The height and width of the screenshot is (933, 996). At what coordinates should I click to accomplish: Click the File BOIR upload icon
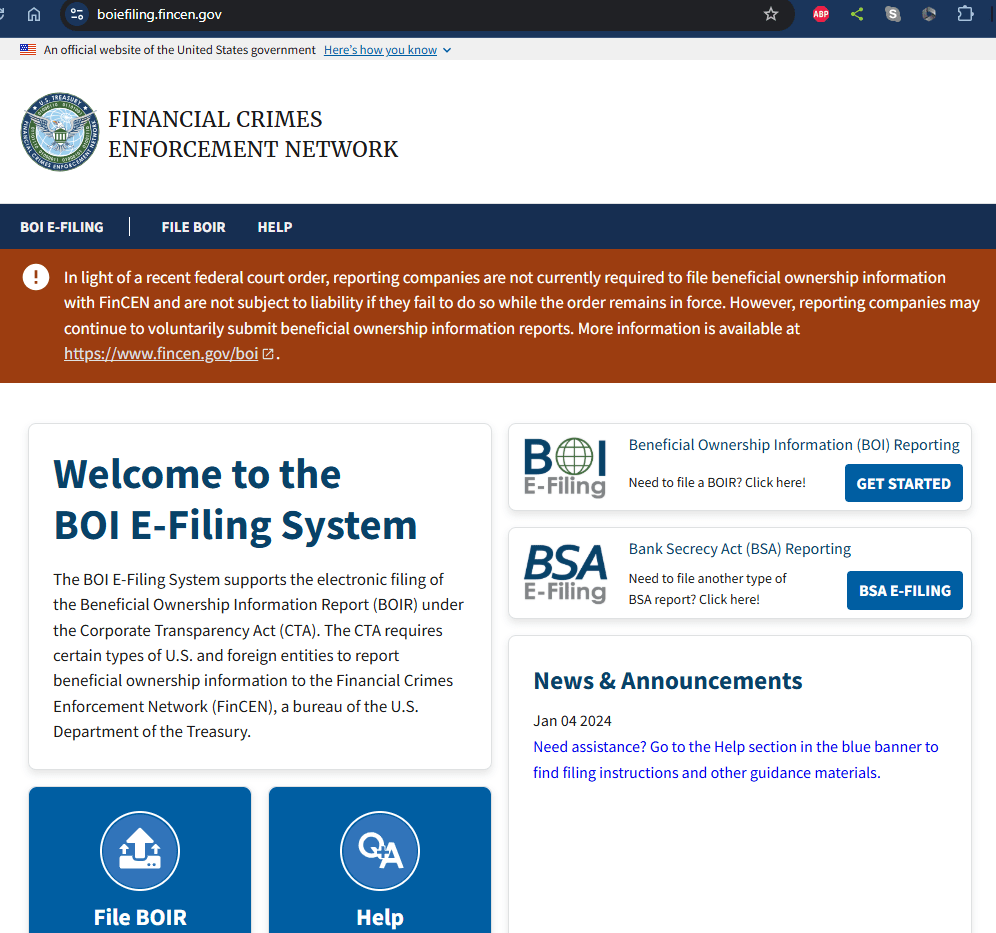pos(140,851)
